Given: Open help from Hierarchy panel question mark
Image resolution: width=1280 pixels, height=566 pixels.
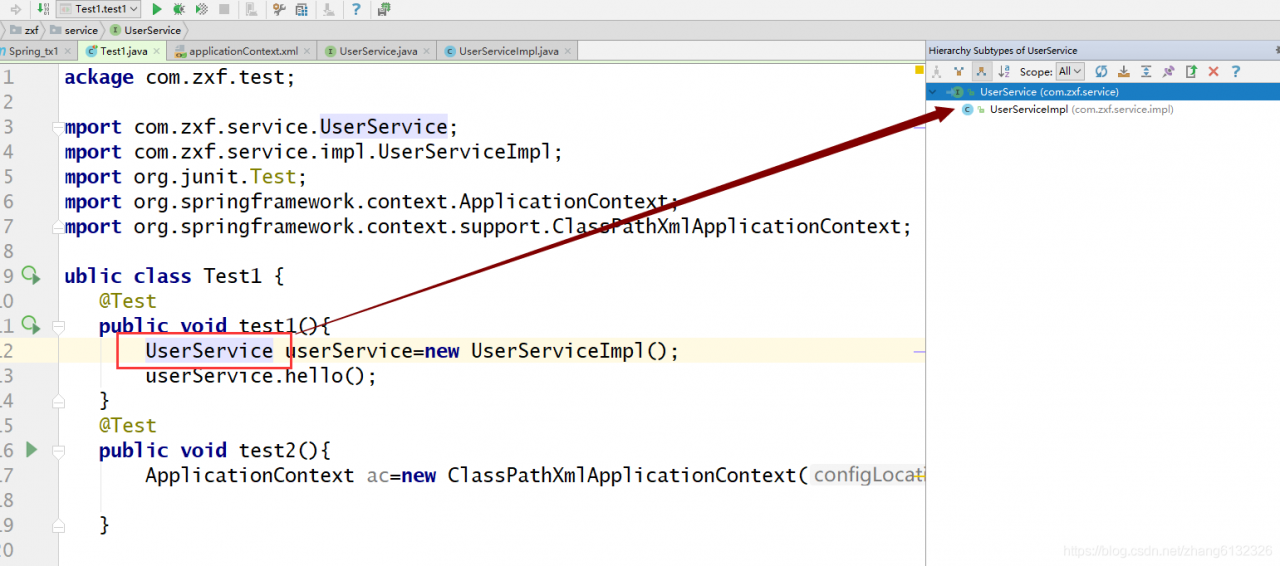Looking at the screenshot, I should pyautogui.click(x=1236, y=71).
